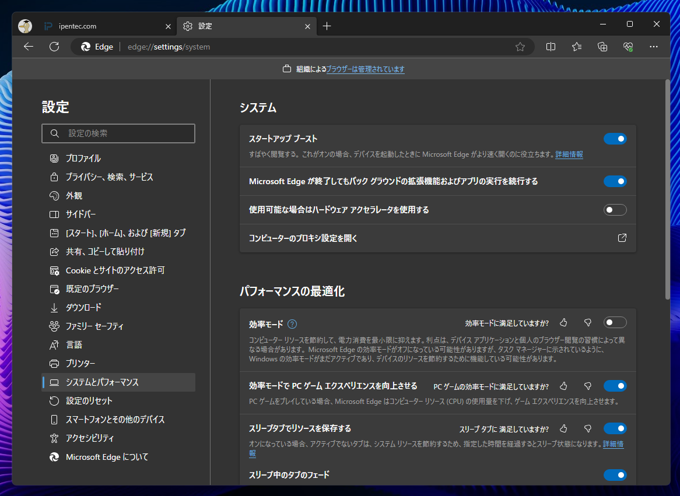Open 言語 settings
Image resolution: width=680 pixels, height=496 pixels.
tap(118, 345)
